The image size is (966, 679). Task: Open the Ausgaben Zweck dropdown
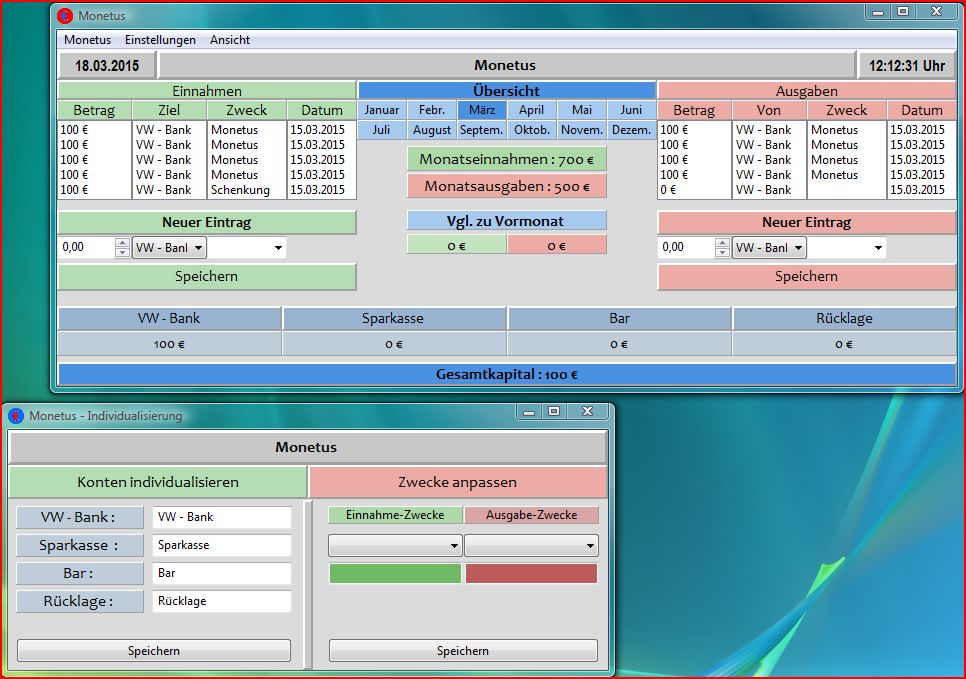click(847, 248)
